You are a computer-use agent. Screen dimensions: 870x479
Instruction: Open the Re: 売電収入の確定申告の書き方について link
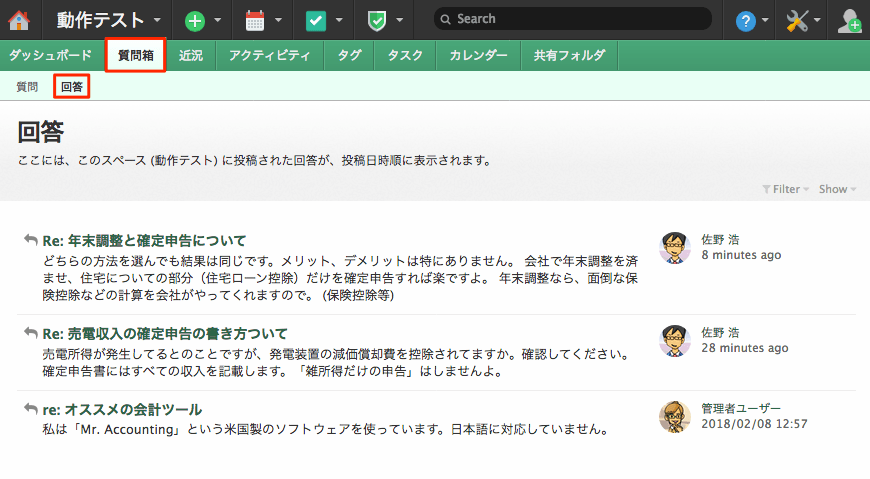pos(164,333)
